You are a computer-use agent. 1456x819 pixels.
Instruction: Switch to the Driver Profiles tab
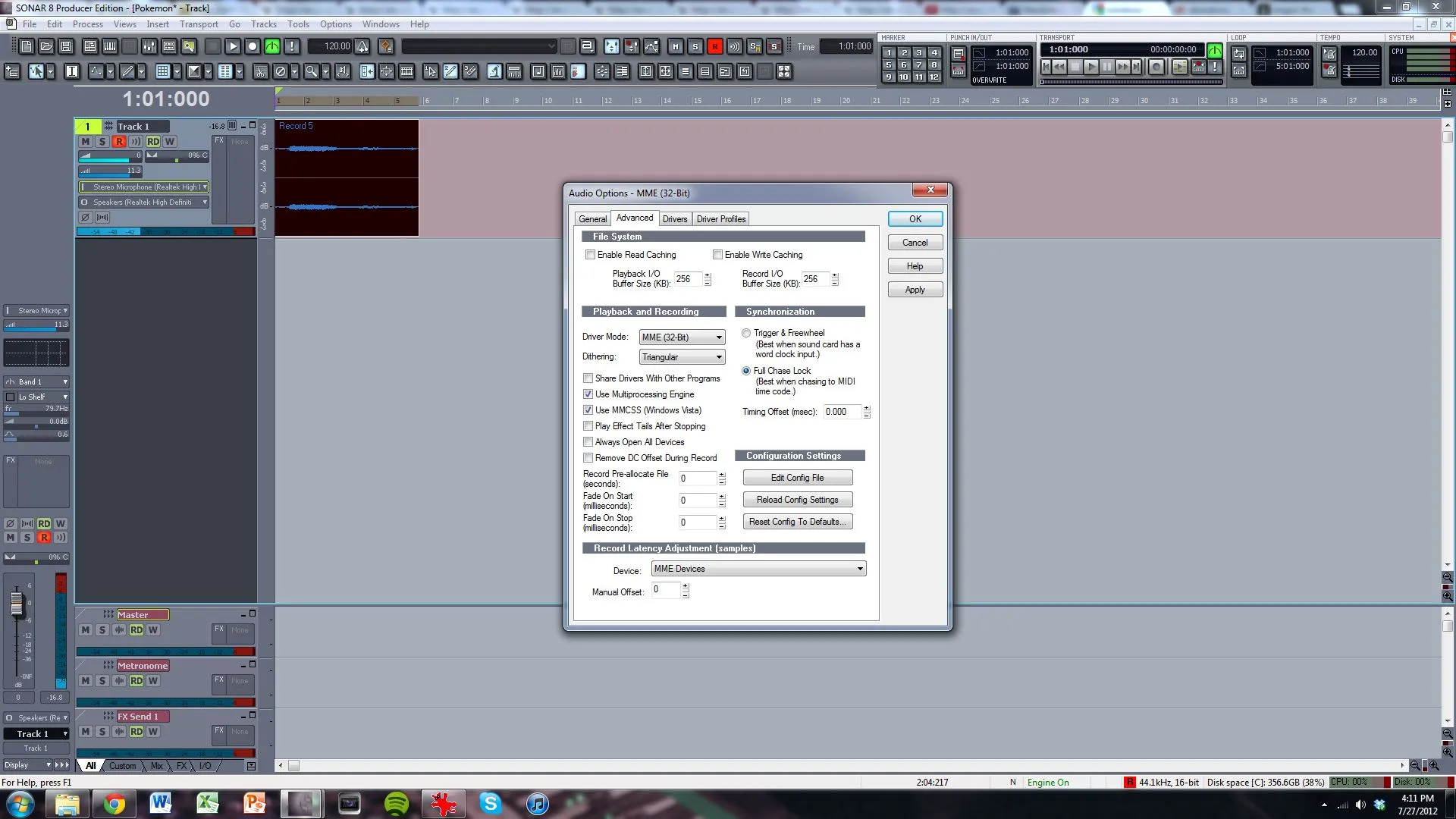720,219
